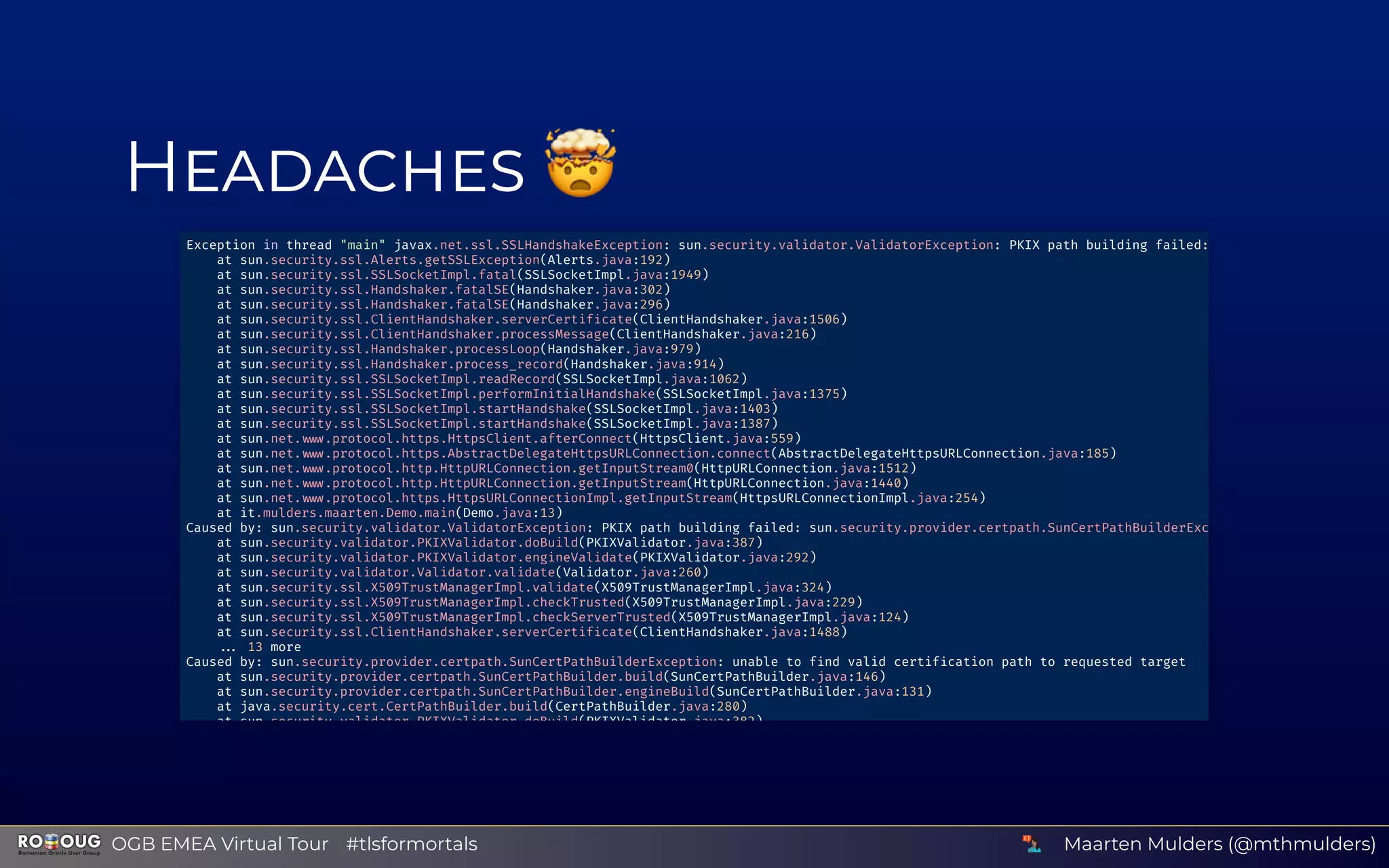Click the PKIXValidator.doBuild(PKIXValidator.java:387) frame
The image size is (1389, 868).
click(x=490, y=542)
